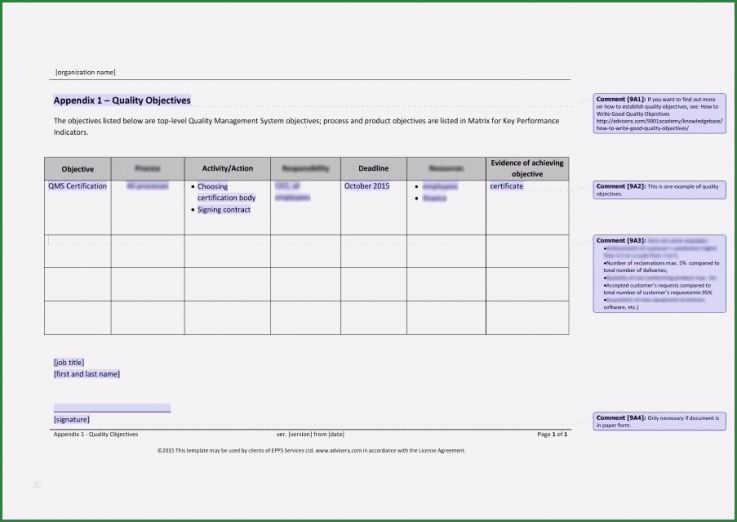Select the October 2015 deadline cell
Screen dimensions: 737x522
(x=367, y=187)
